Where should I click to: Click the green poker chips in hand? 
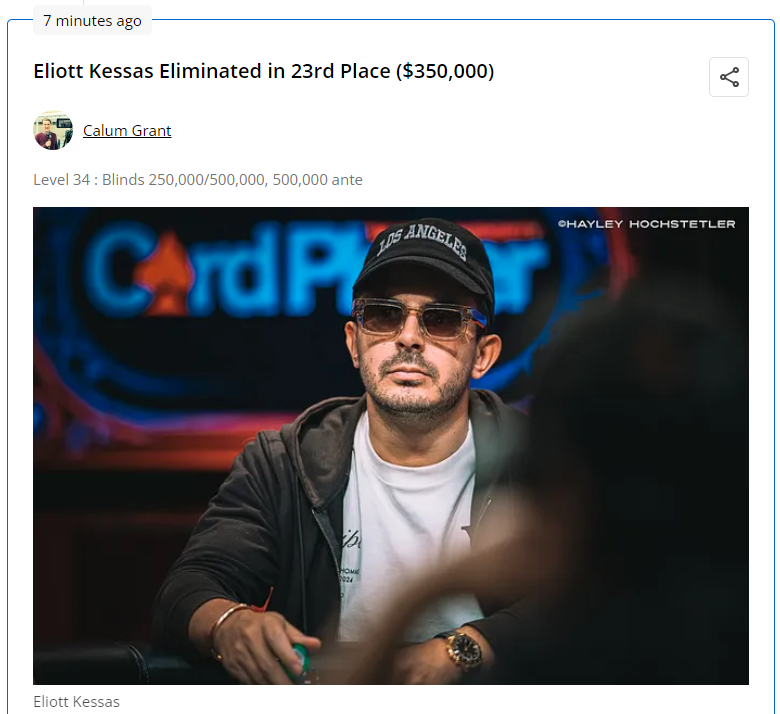click(301, 661)
